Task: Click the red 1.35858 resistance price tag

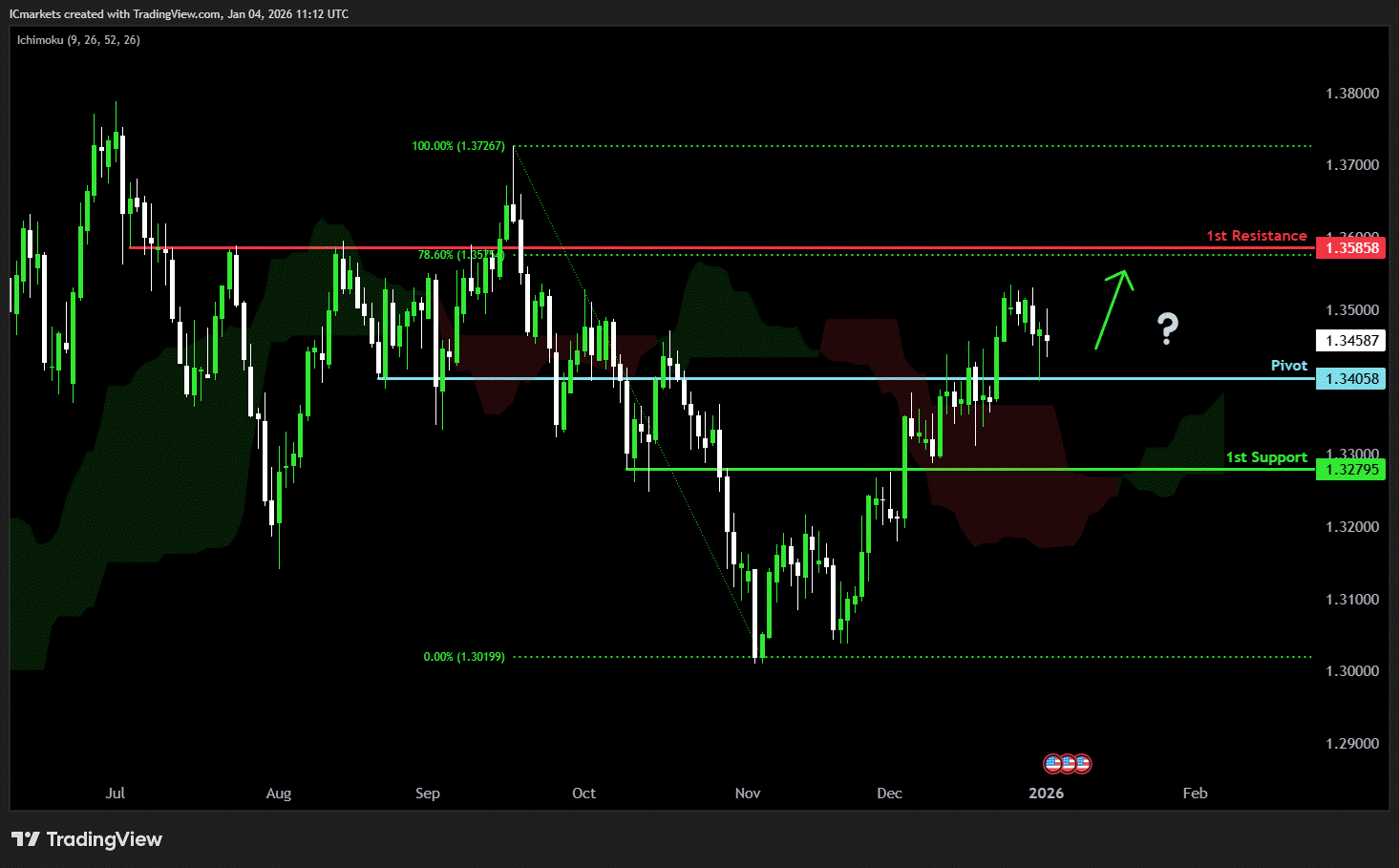Action: click(1349, 248)
